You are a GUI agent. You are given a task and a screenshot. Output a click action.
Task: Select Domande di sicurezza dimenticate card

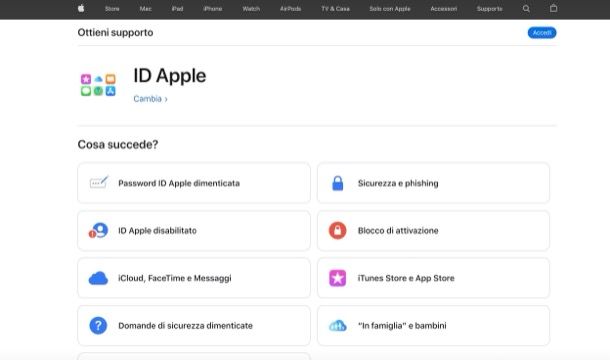click(194, 325)
